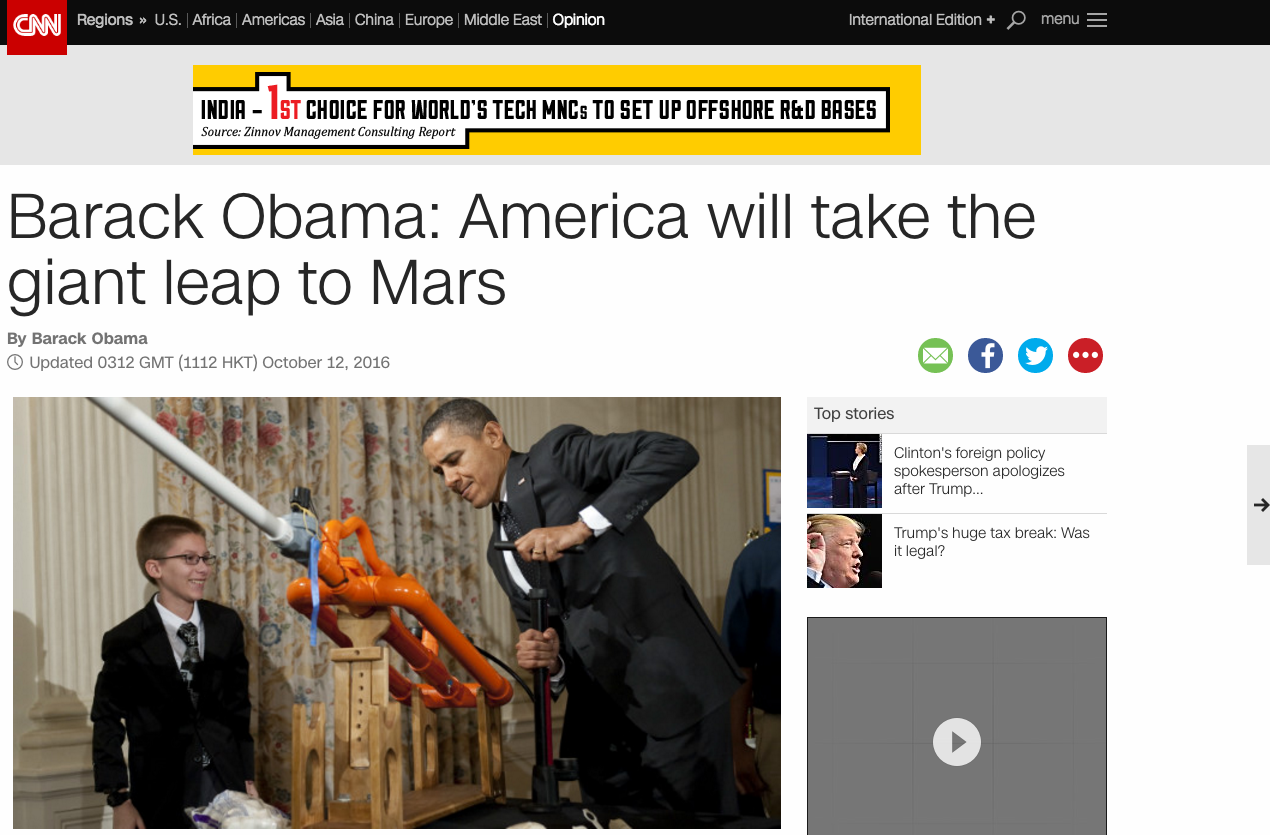This screenshot has width=1270, height=835.
Task: Select the Africa region link
Action: point(211,20)
